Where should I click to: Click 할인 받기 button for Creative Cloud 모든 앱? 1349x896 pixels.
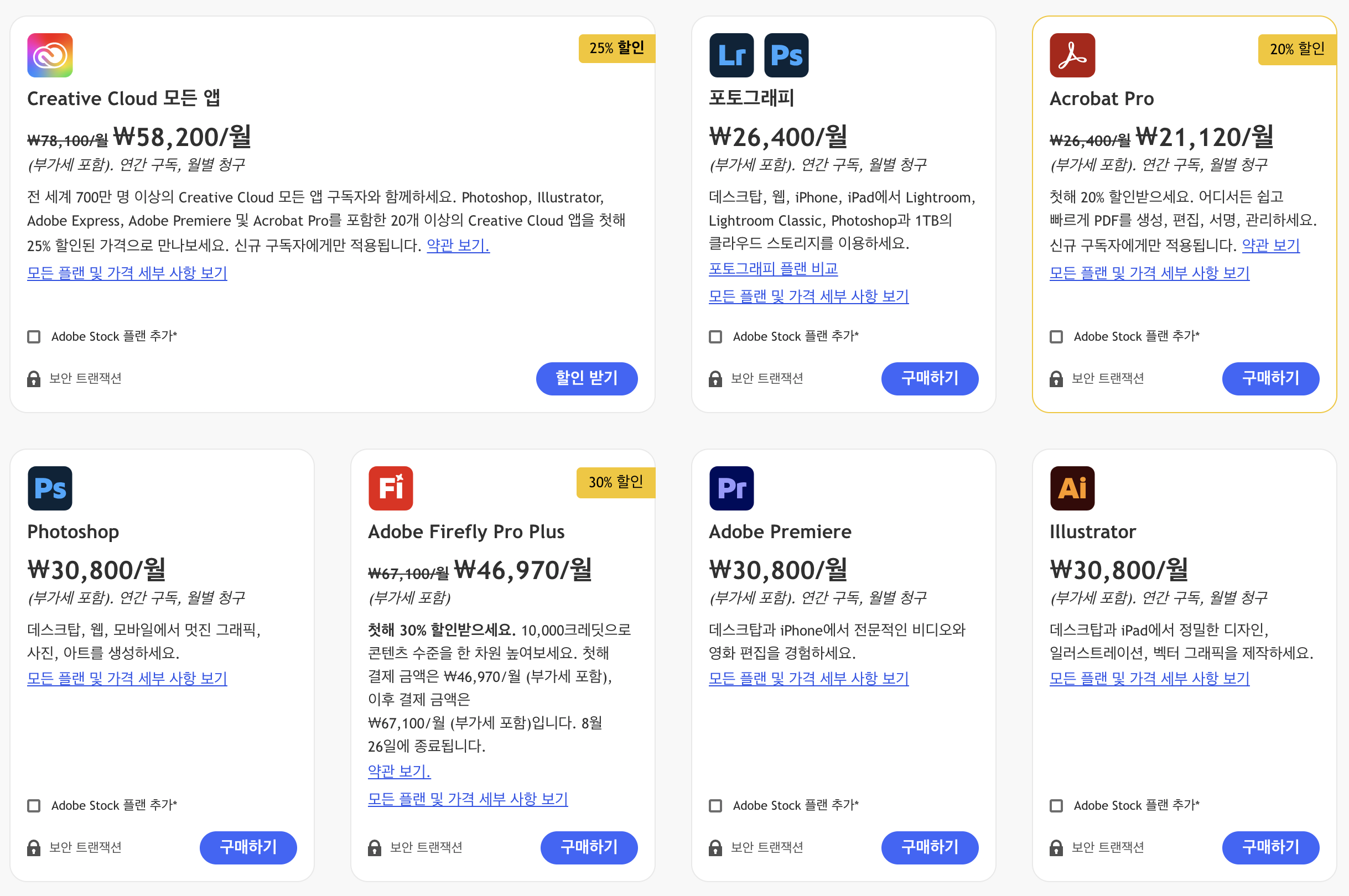tap(587, 378)
